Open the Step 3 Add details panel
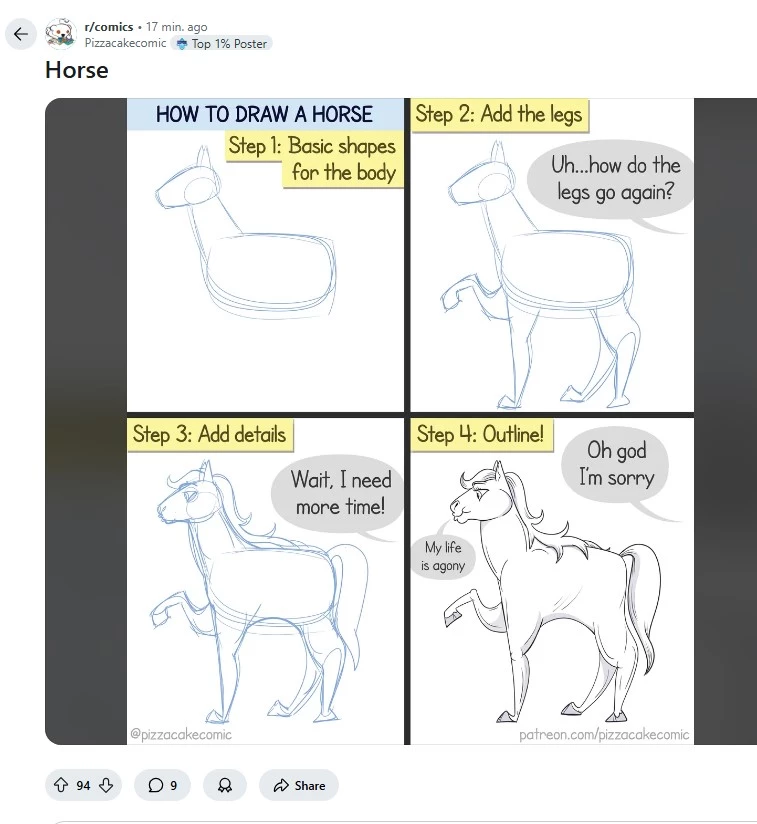757x824 pixels. pos(265,581)
